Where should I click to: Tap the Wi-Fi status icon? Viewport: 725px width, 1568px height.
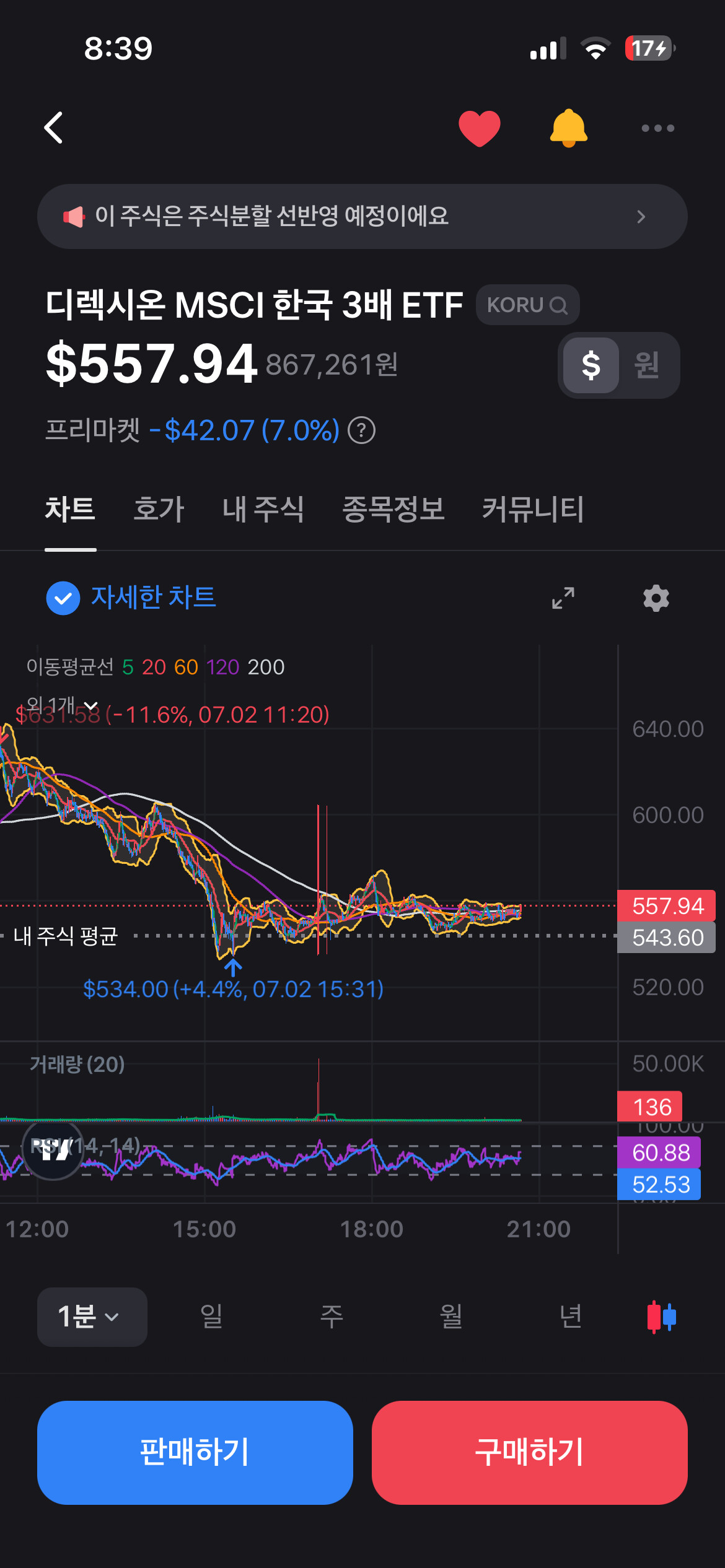tap(595, 48)
